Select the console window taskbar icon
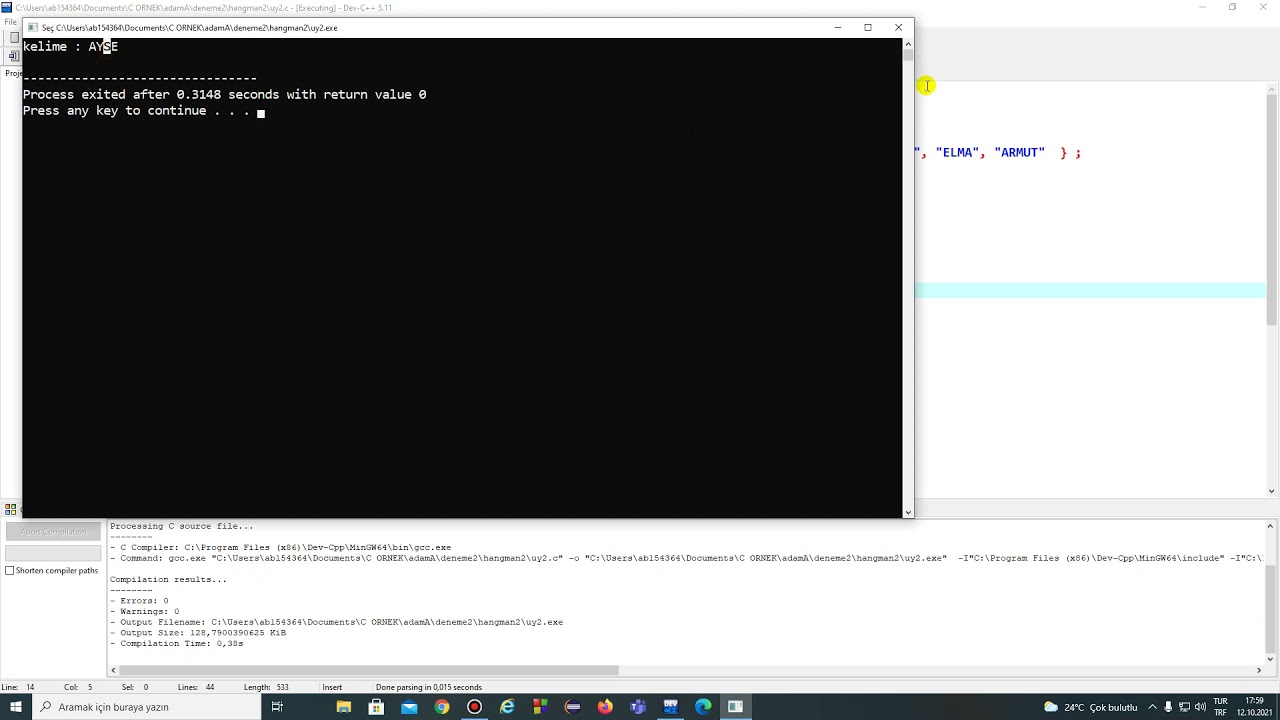The image size is (1280, 720). pyautogui.click(x=736, y=707)
